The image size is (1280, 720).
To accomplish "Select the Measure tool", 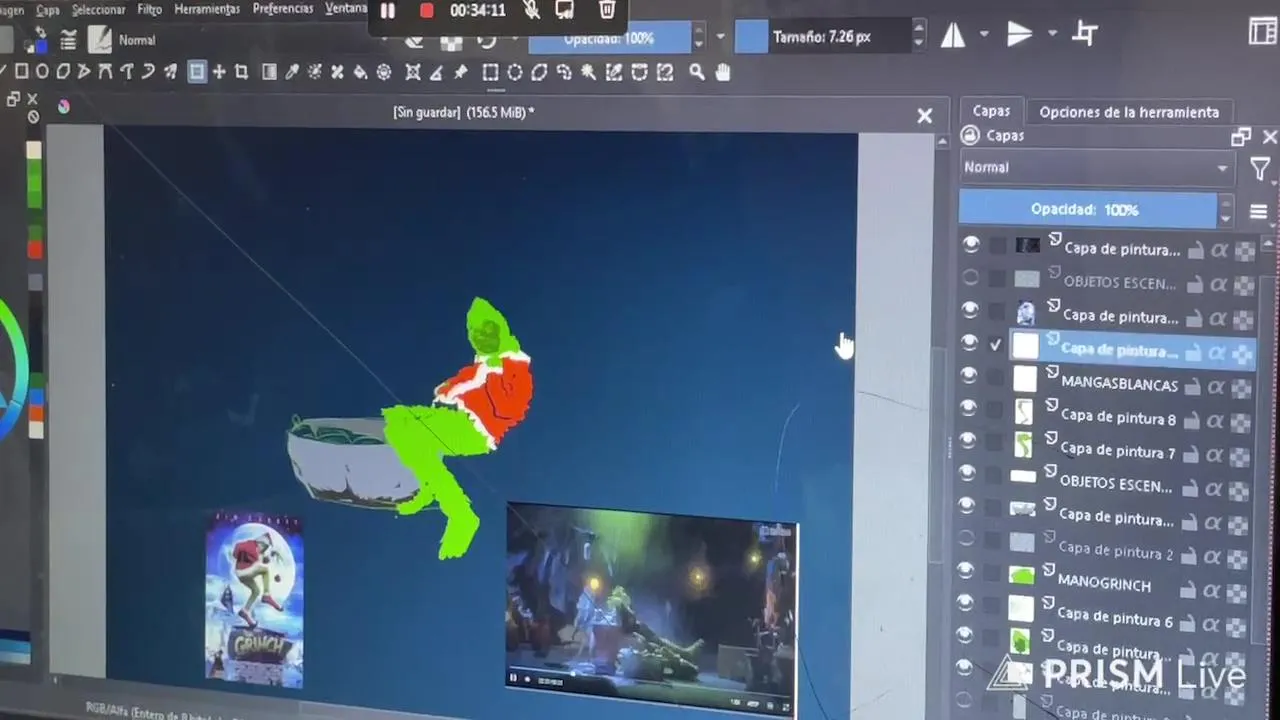I will (x=437, y=72).
